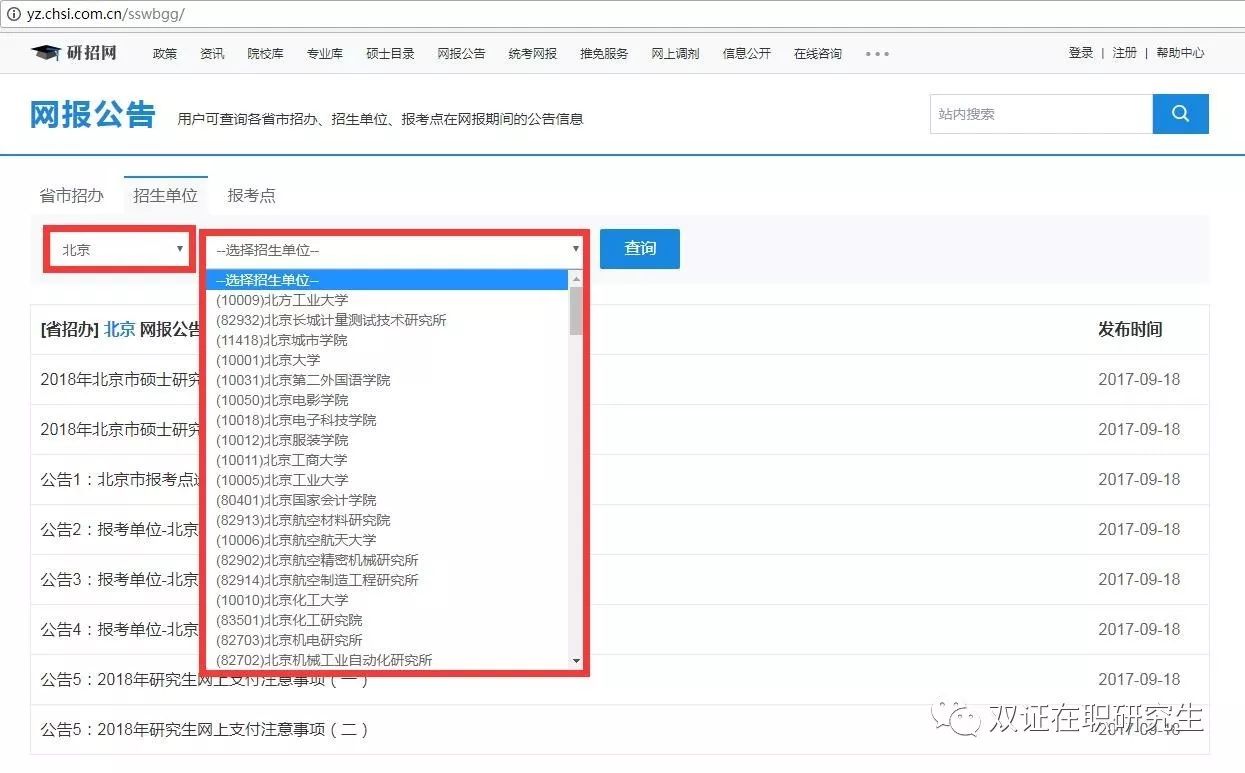
Task: Click the 站内搜索 search input field
Action: coord(1040,114)
